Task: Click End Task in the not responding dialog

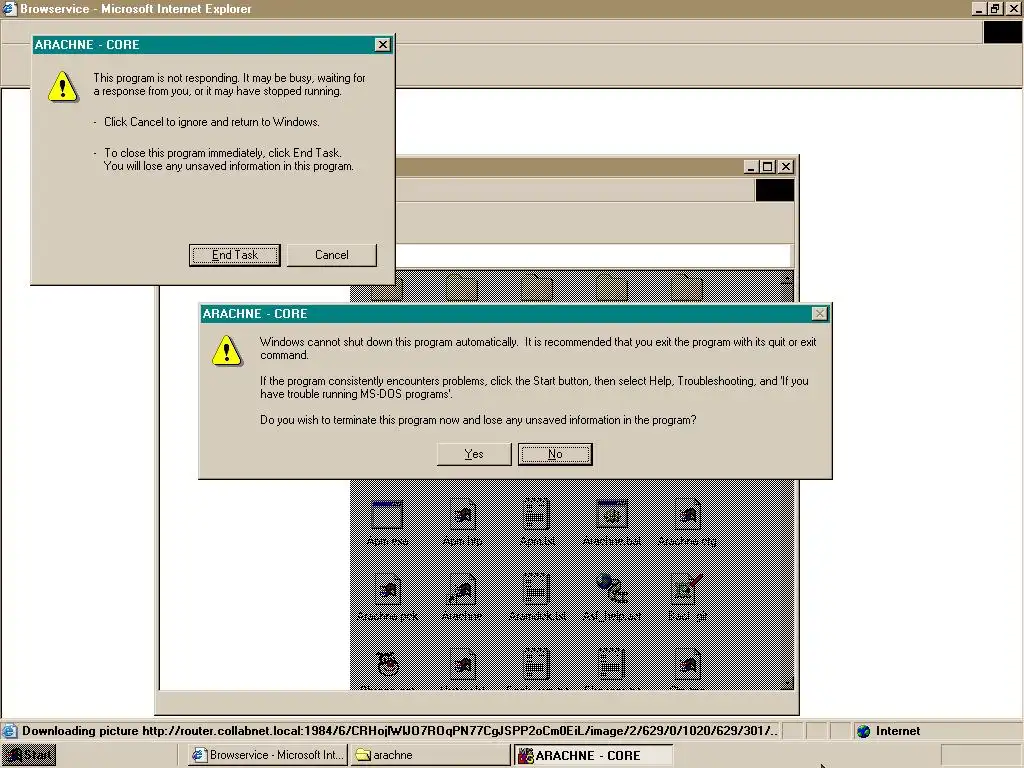Action: point(234,255)
